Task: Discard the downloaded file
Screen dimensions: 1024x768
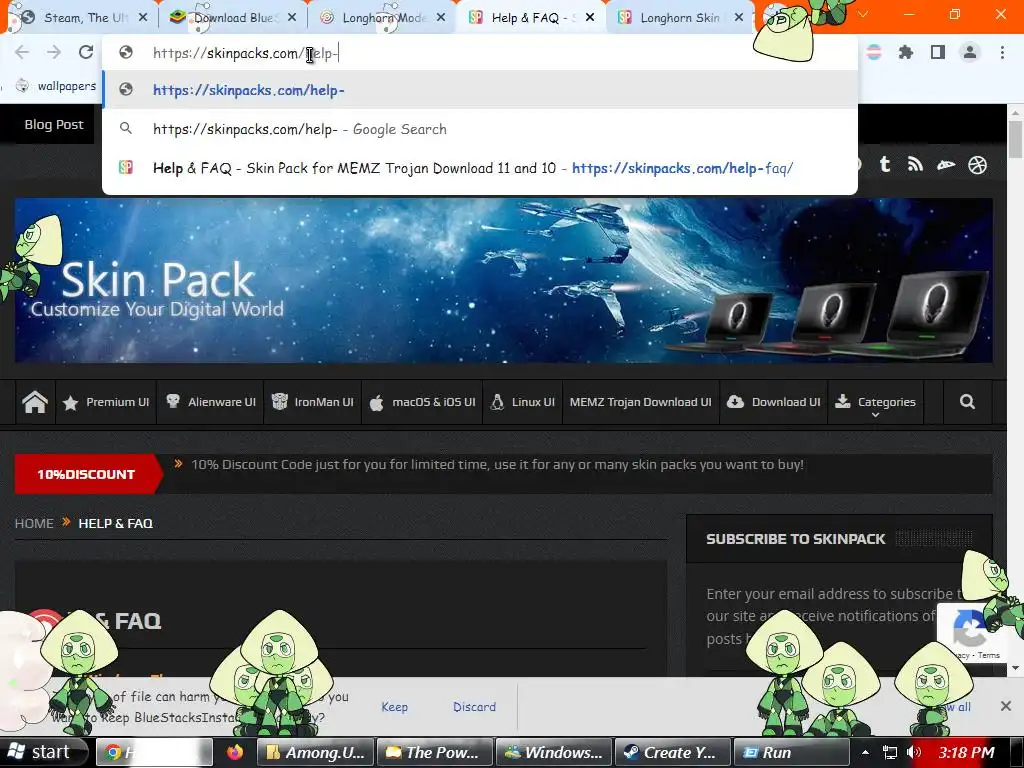Action: click(474, 707)
